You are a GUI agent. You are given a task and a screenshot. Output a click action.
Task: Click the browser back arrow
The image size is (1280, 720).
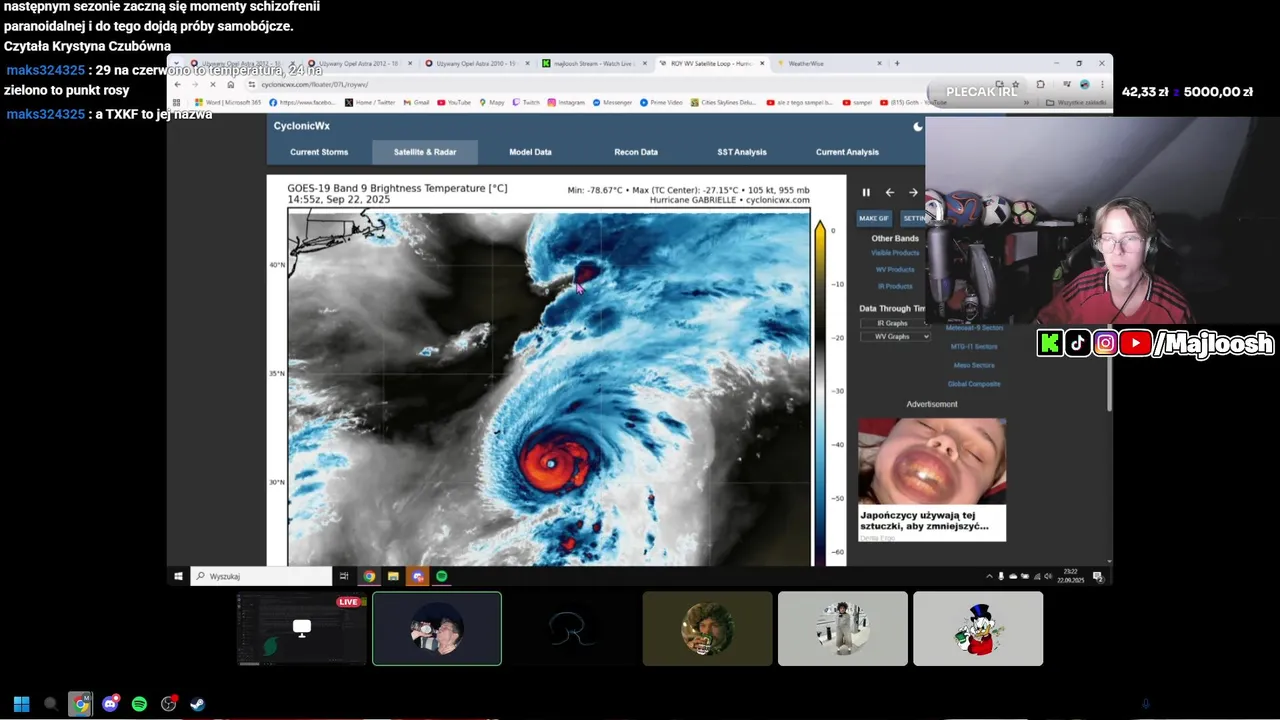178,85
